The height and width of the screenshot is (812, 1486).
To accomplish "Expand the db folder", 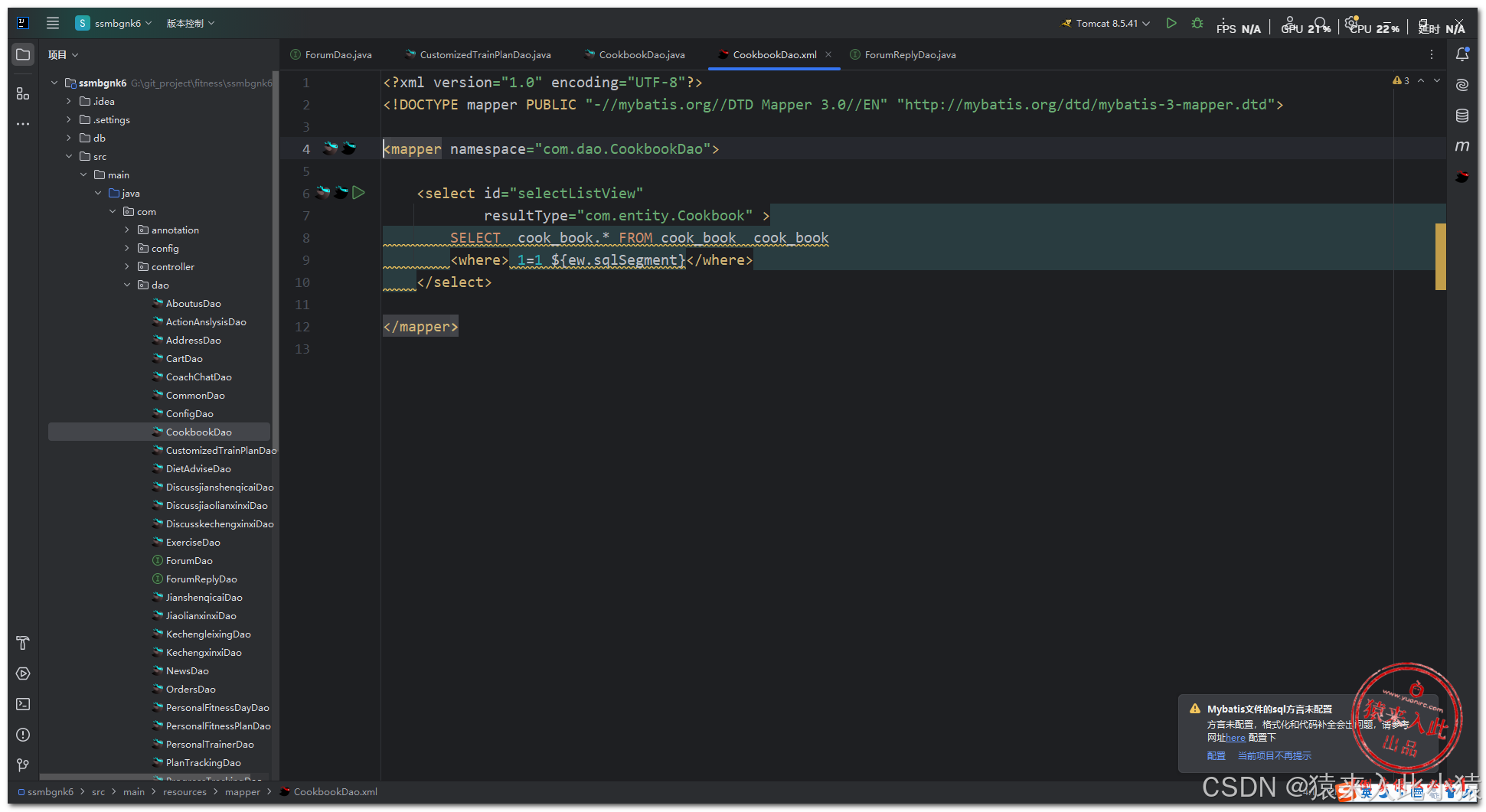I will (69, 138).
